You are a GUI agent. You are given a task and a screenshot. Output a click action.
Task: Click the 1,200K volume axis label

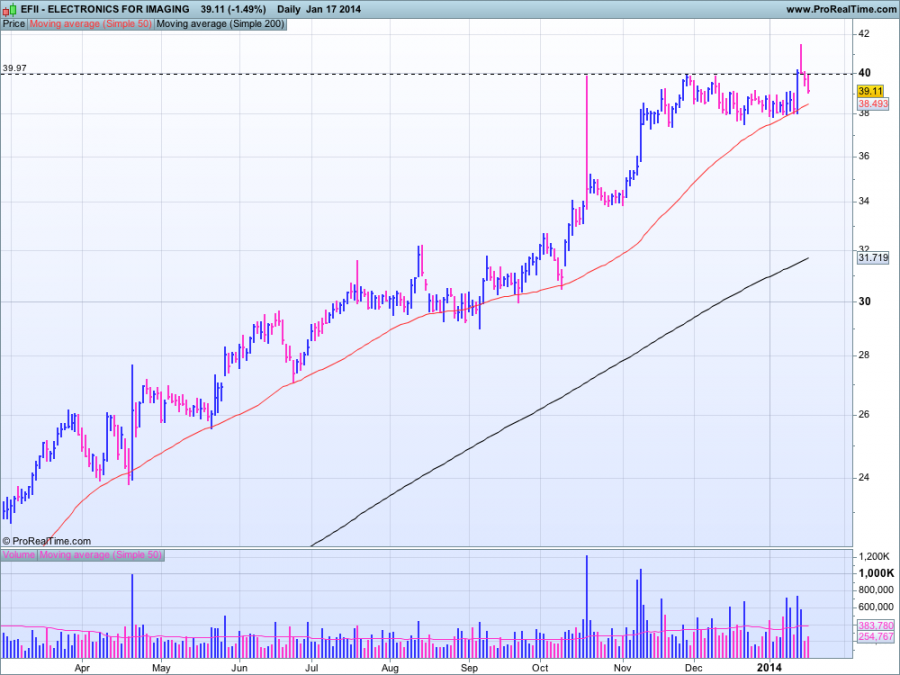coord(874,557)
